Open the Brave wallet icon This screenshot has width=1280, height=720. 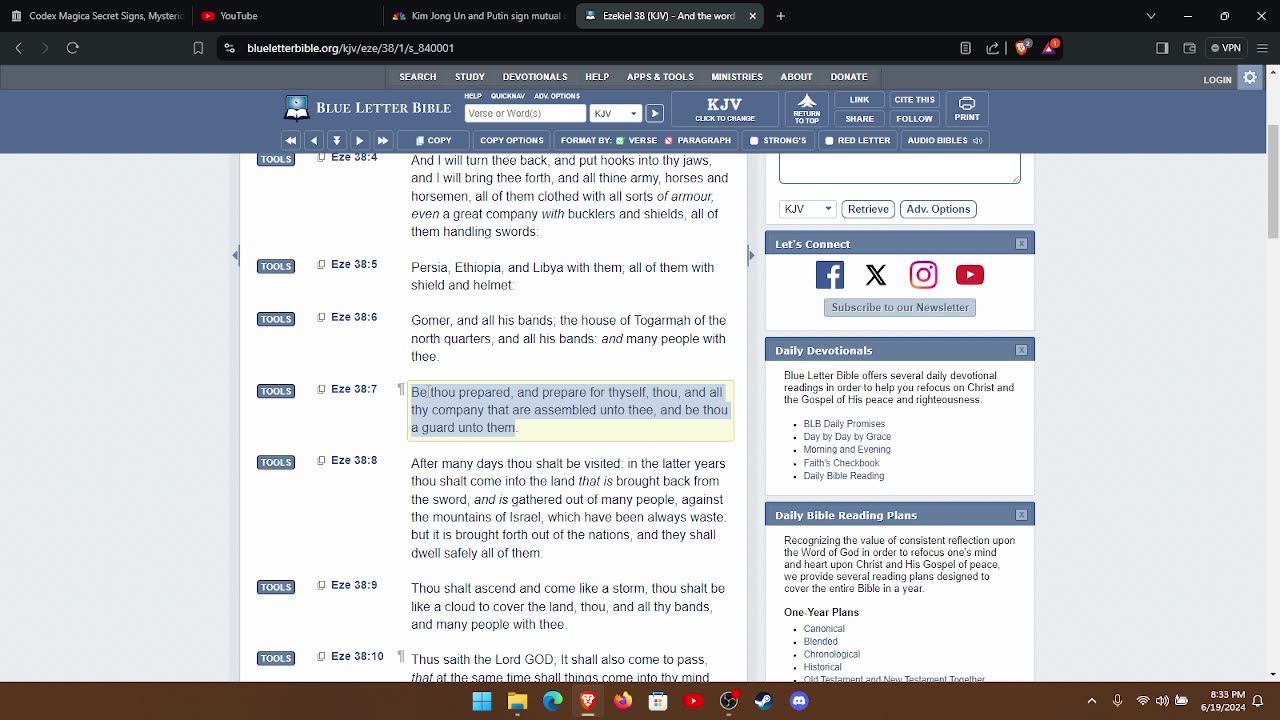coord(1189,48)
